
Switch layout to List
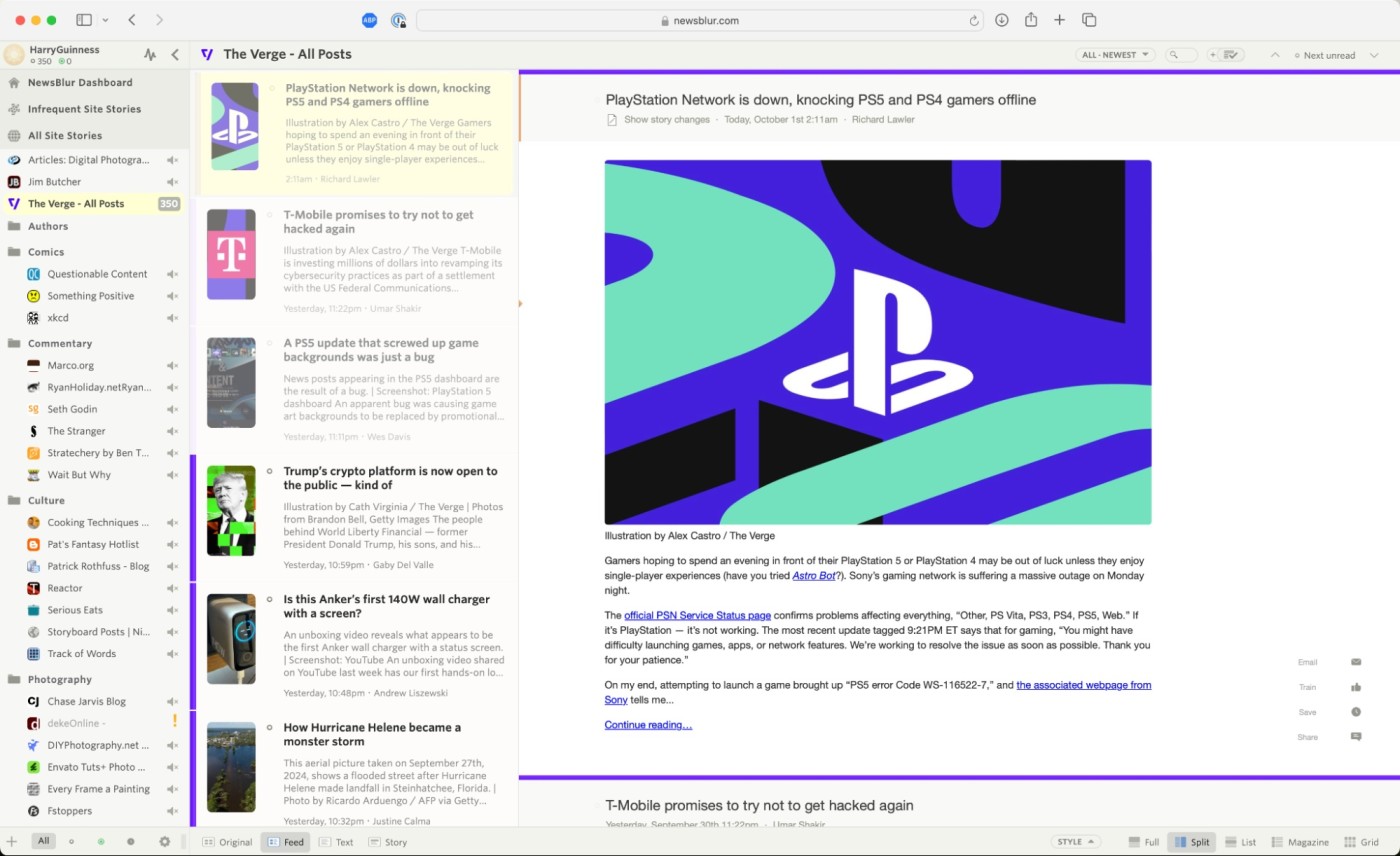click(x=1240, y=842)
